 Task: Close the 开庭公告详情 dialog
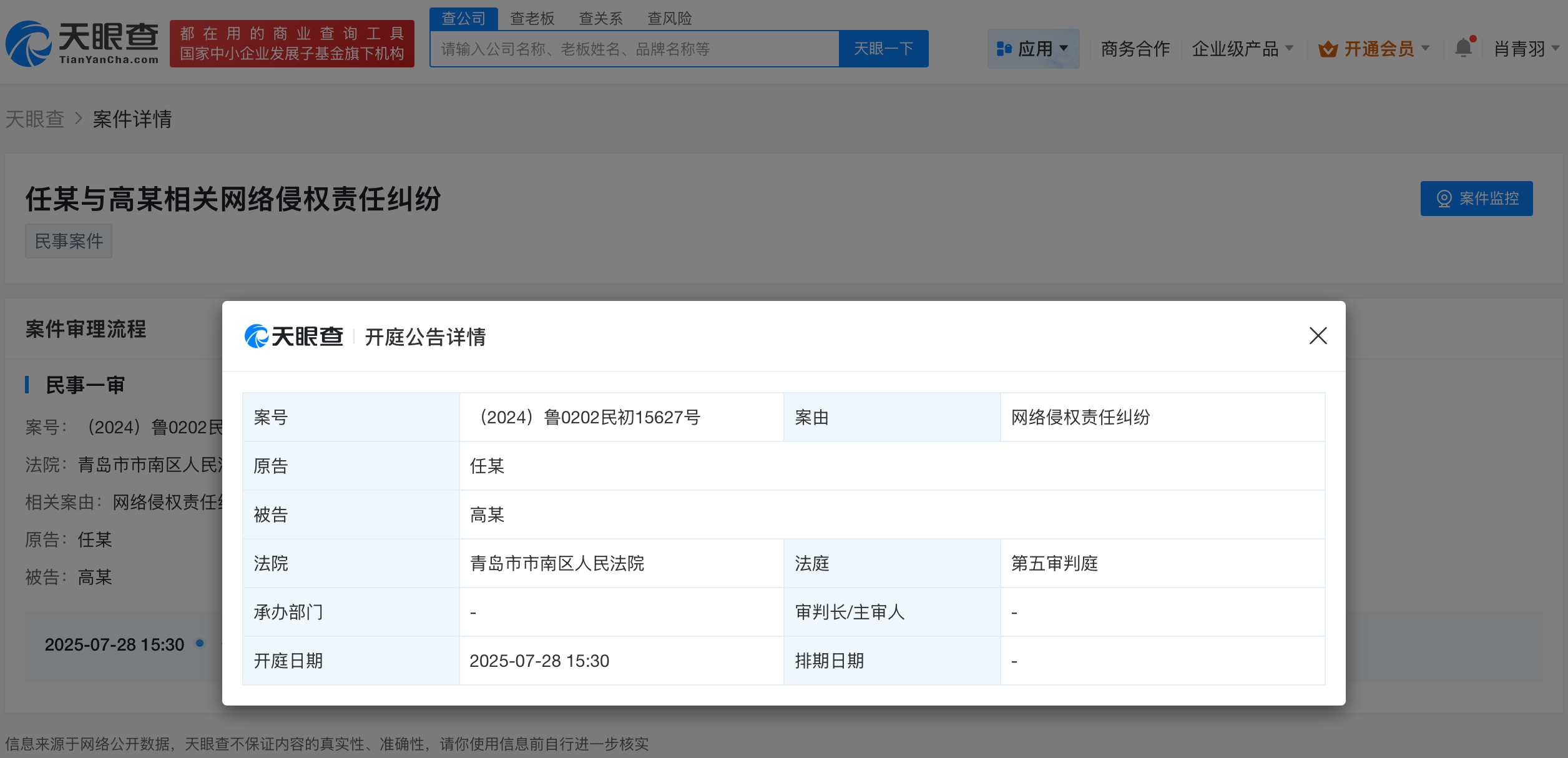pyautogui.click(x=1317, y=336)
